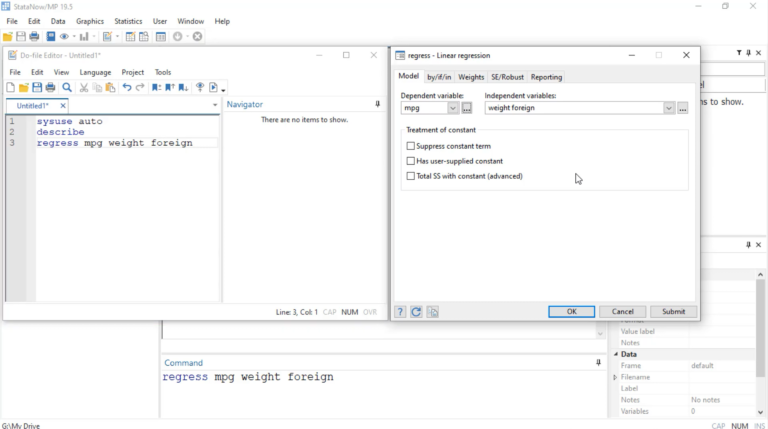Open the Reporting tab

(546, 77)
